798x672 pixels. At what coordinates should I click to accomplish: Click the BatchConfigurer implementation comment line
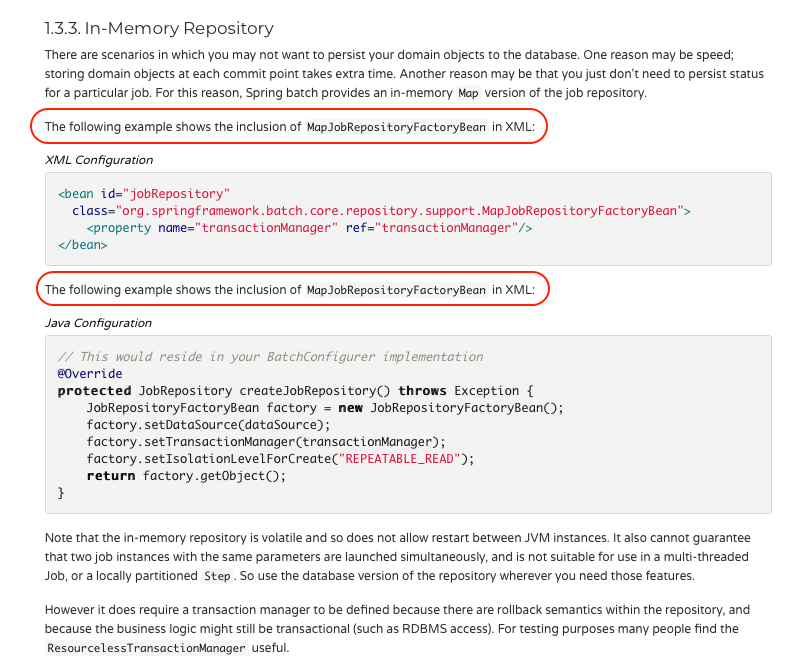coord(271,357)
